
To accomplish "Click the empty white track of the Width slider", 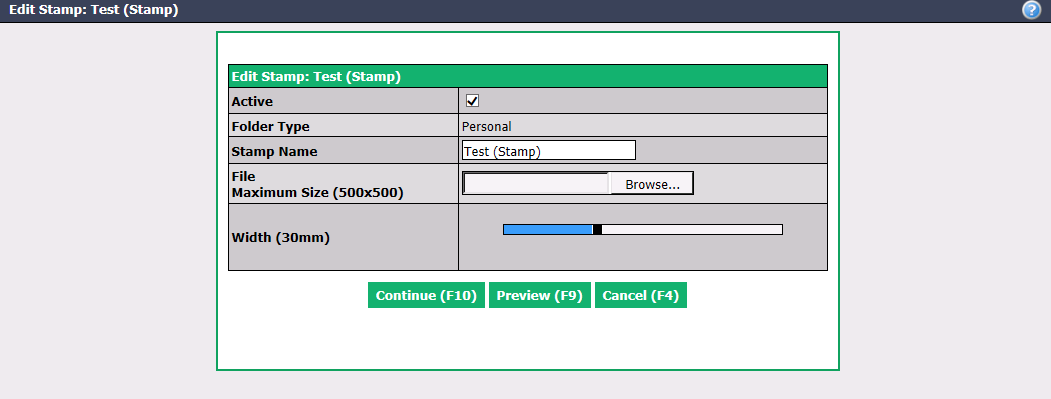I will click(x=692, y=229).
